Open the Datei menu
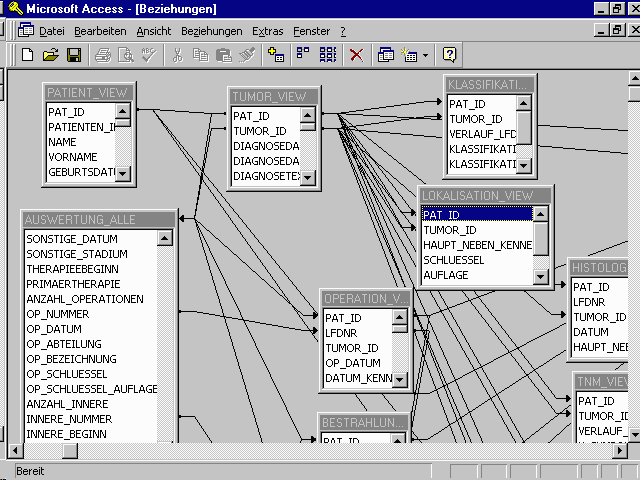Image resolution: width=640 pixels, height=480 pixels. [51, 31]
